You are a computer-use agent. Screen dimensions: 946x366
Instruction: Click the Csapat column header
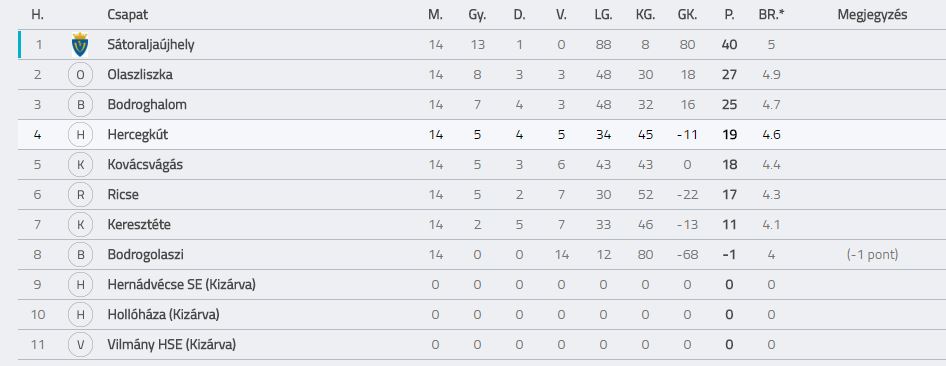tap(127, 15)
